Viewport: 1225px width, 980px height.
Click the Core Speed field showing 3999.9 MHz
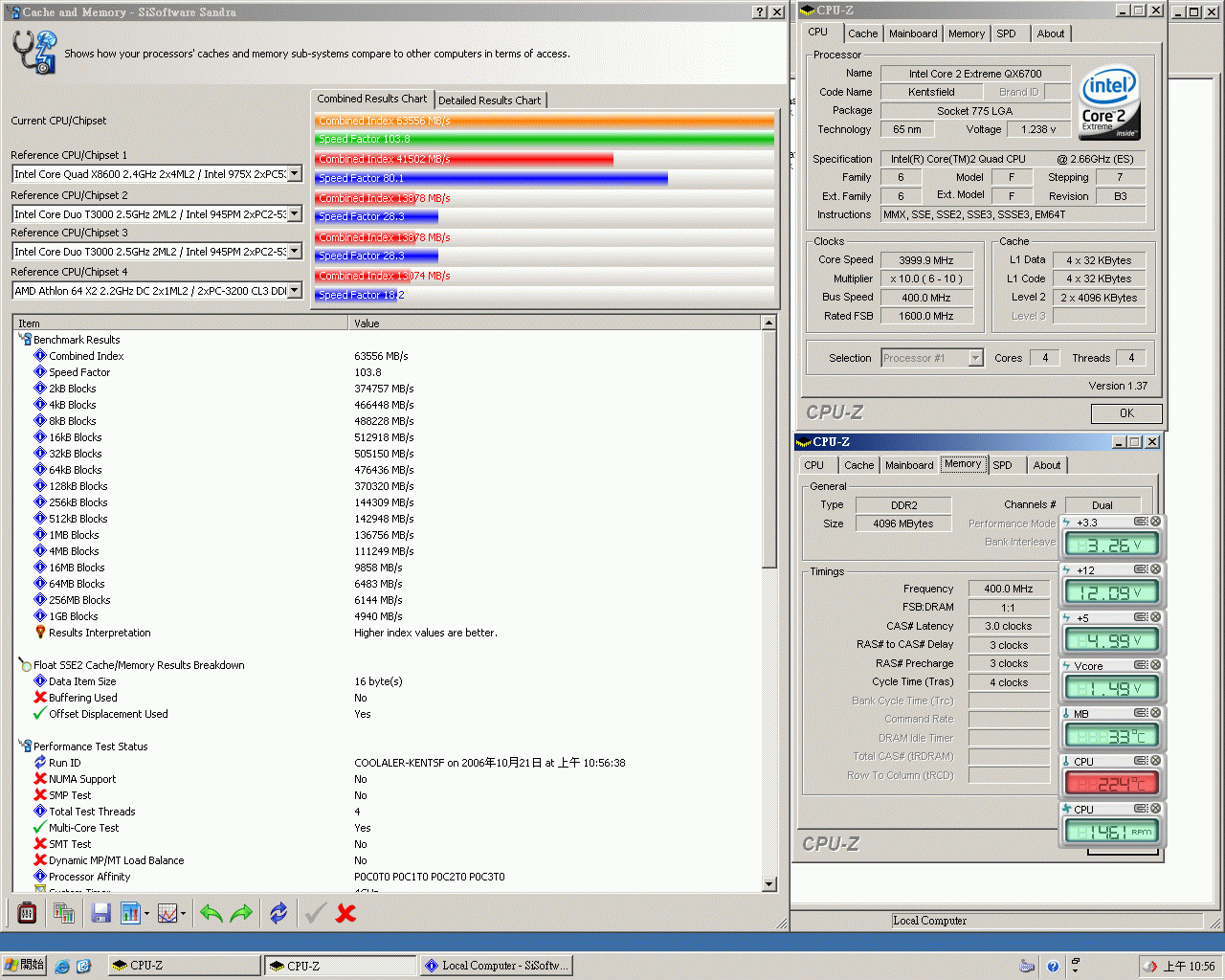coord(926,260)
